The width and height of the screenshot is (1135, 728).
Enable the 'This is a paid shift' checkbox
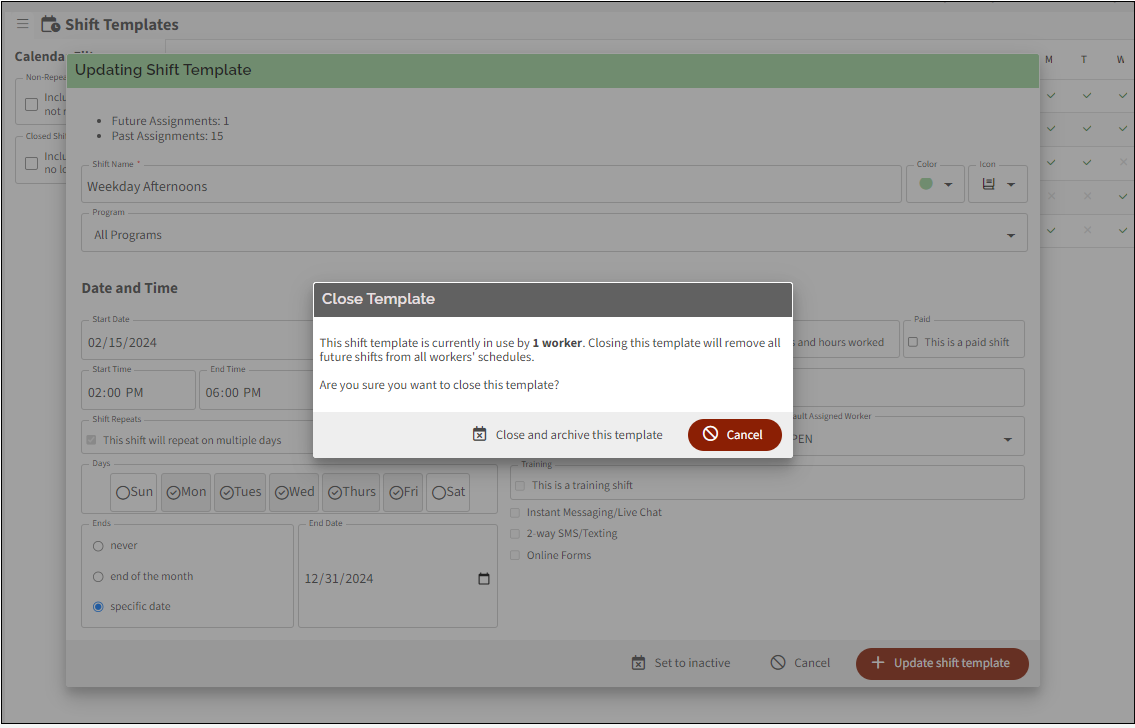(x=913, y=342)
